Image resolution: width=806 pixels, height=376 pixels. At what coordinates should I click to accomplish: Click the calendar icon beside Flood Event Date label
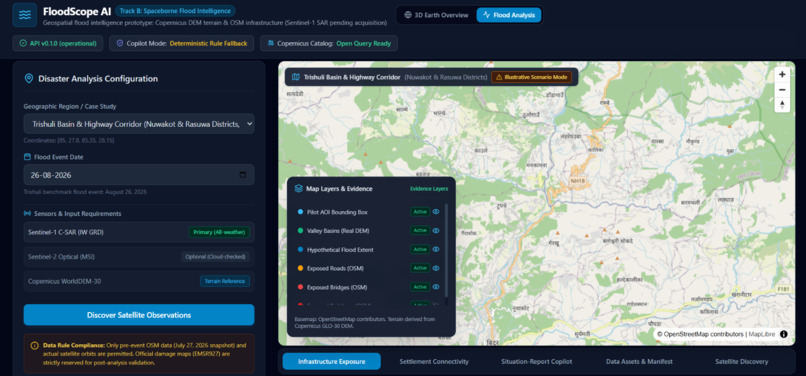coord(27,157)
